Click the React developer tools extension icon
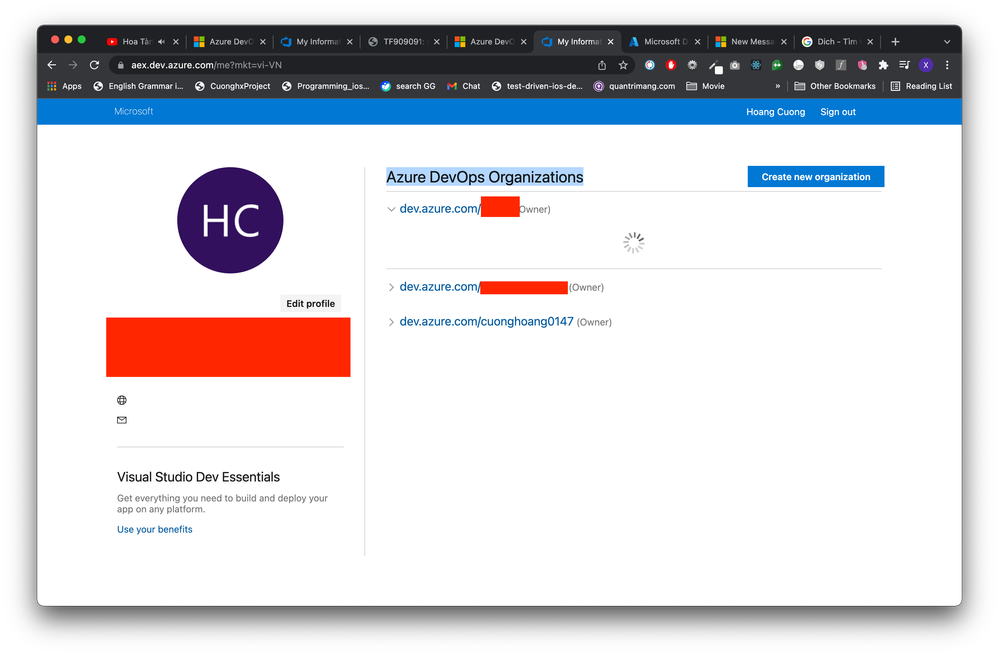Viewport: 999px width, 655px height. [756, 65]
